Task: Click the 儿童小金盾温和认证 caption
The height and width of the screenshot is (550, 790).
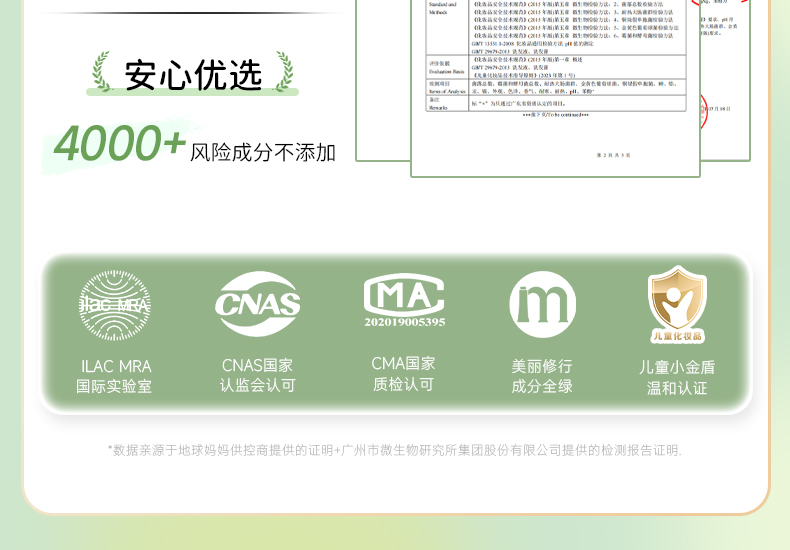Action: tap(677, 377)
